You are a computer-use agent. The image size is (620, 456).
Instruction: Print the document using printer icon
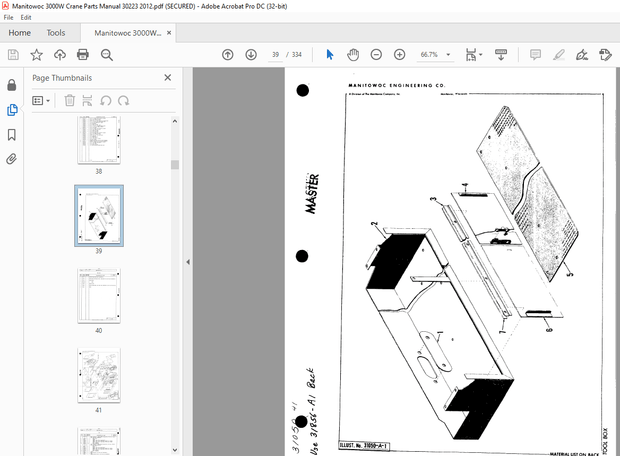[84, 55]
